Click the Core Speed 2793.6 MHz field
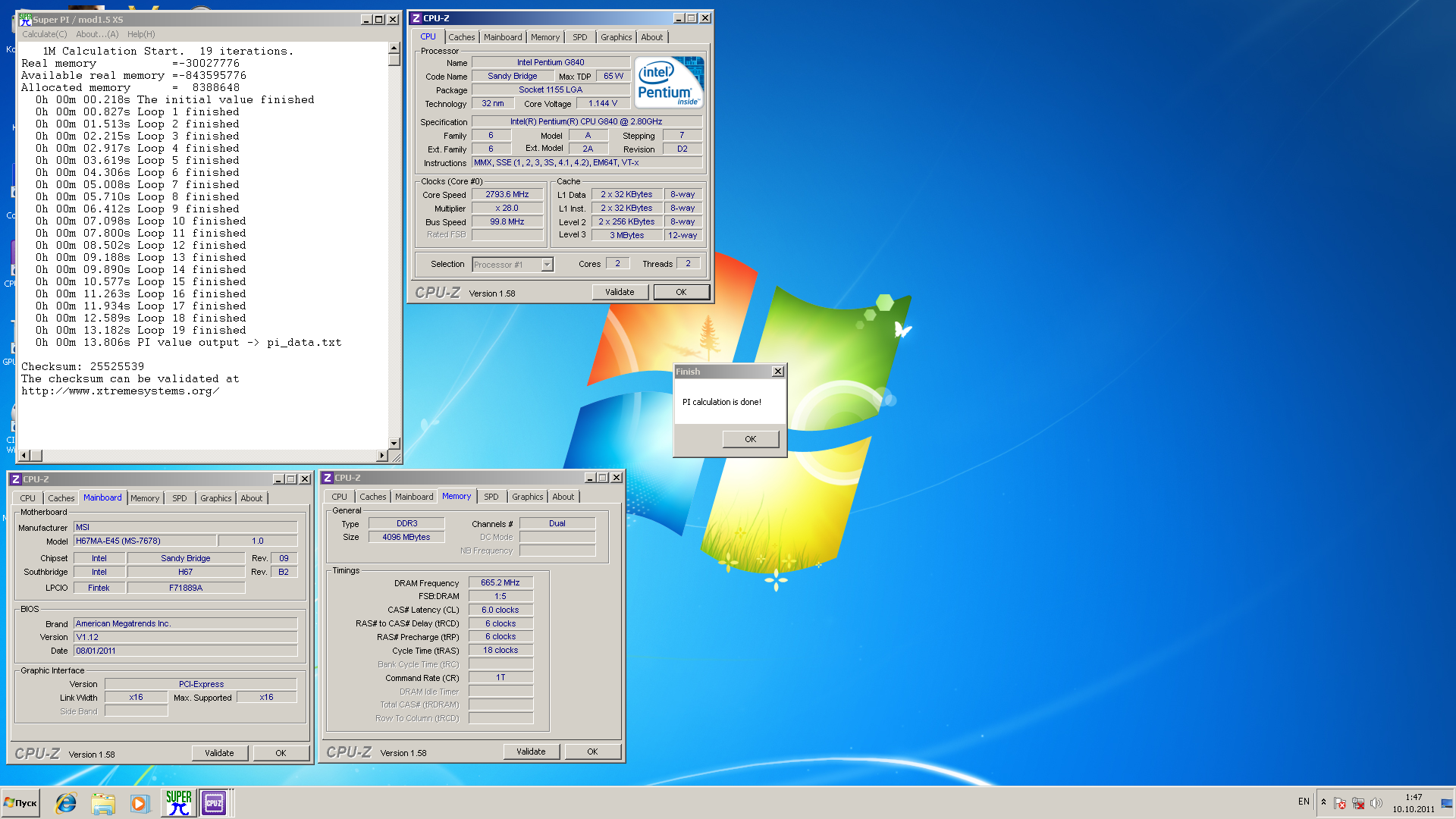This screenshot has width=1456, height=819. (x=507, y=195)
